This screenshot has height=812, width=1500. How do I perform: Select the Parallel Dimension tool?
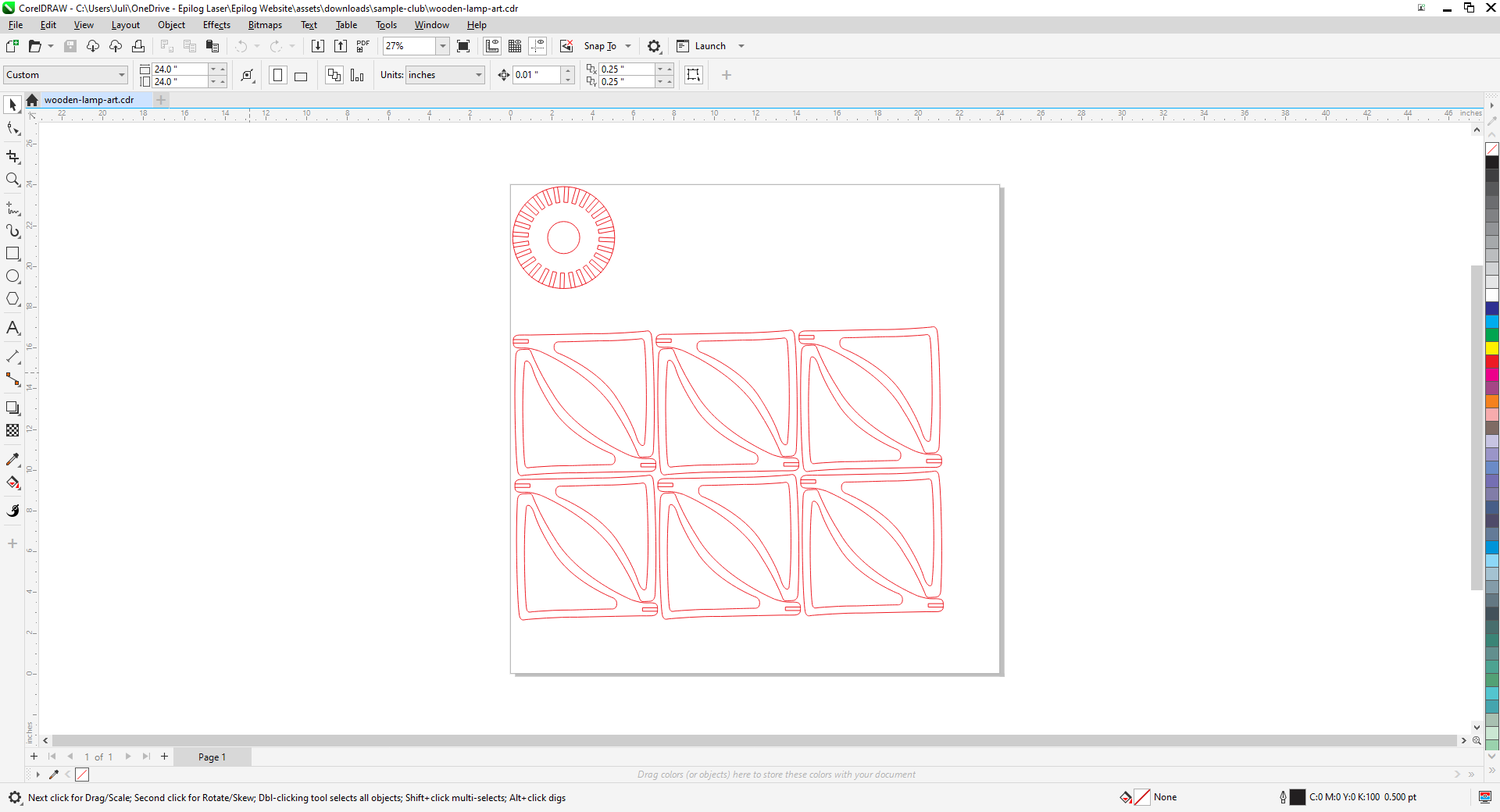coord(12,357)
